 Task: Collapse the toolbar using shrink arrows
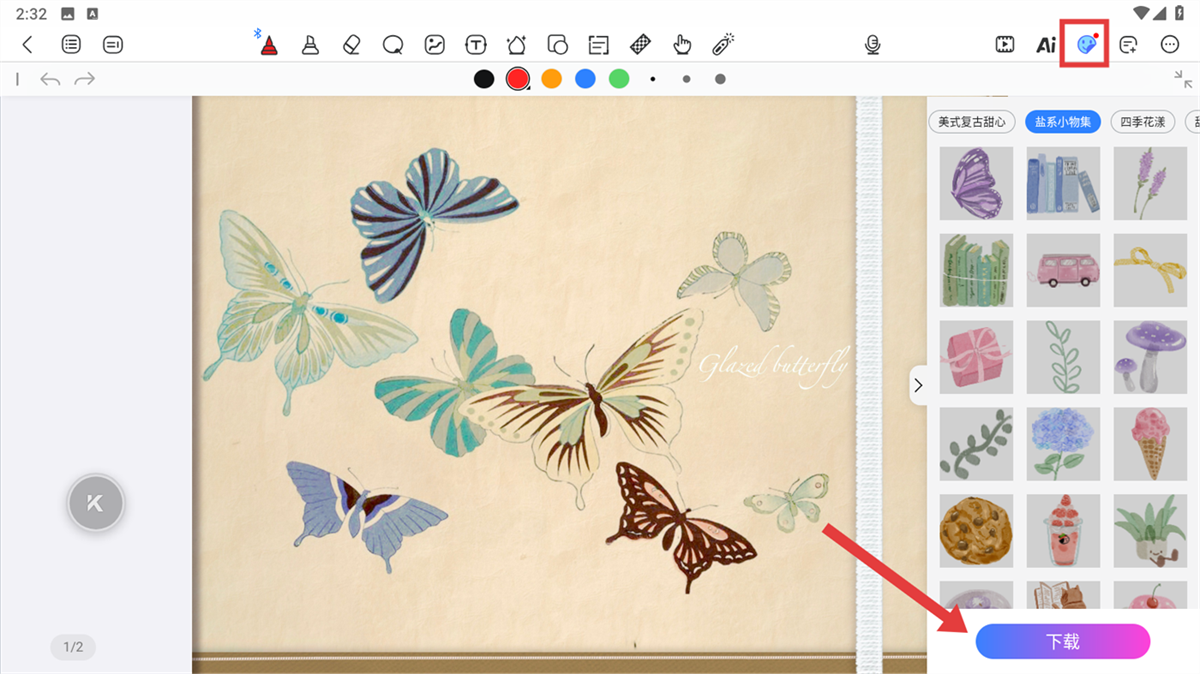point(1183,79)
